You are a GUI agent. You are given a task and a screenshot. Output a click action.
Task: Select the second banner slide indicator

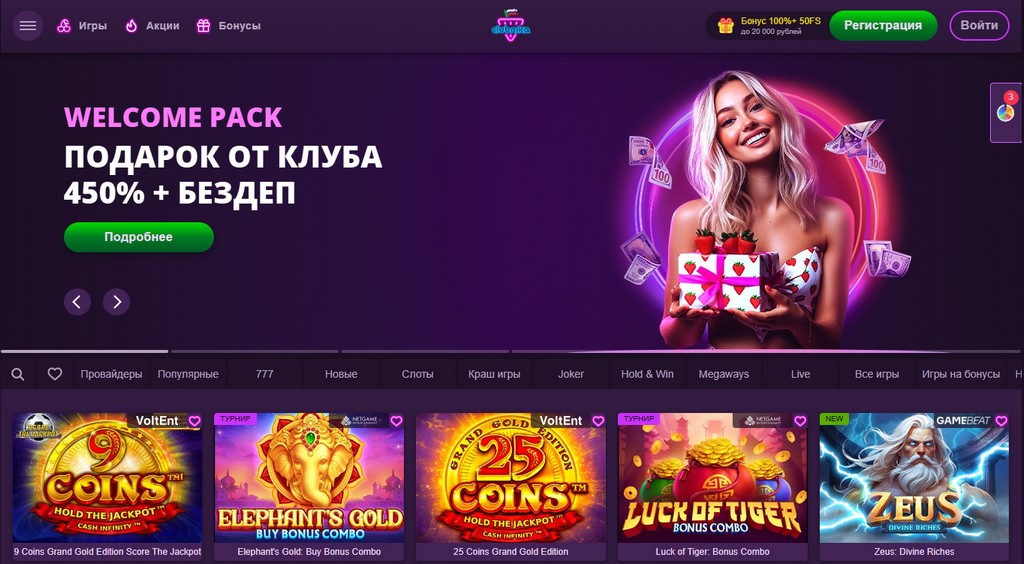(255, 351)
